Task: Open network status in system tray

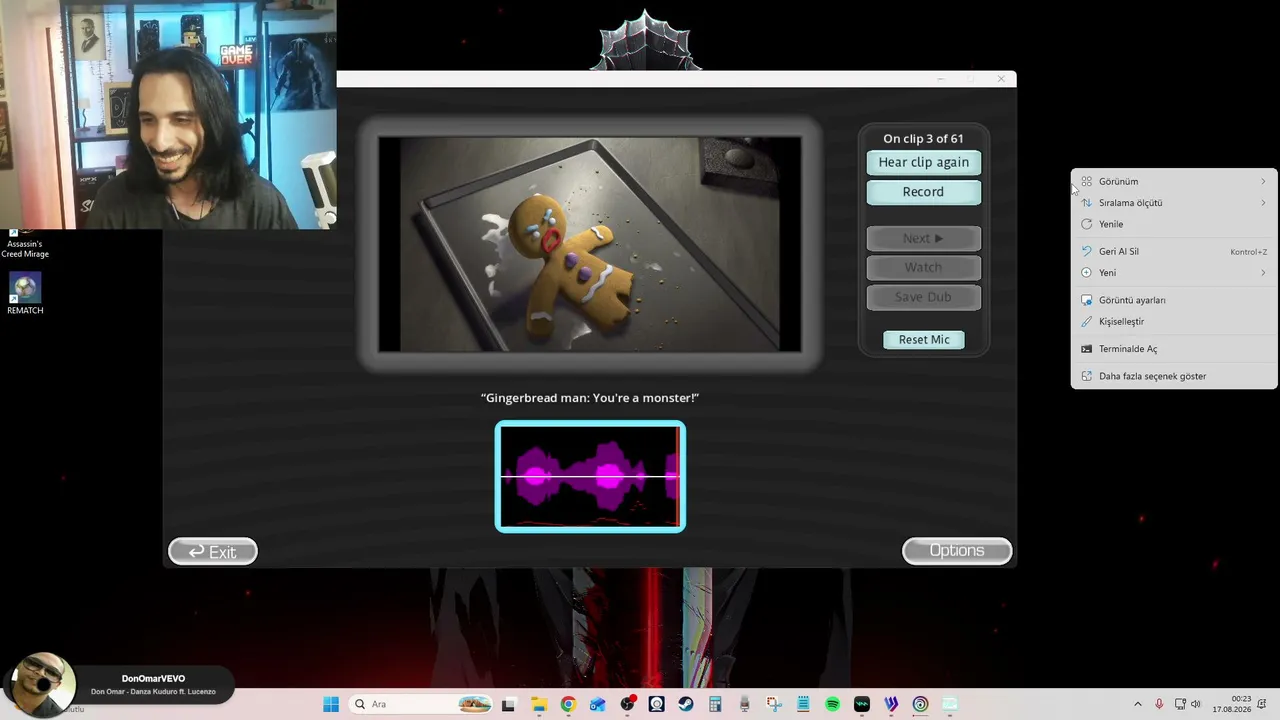Action: (1180, 704)
